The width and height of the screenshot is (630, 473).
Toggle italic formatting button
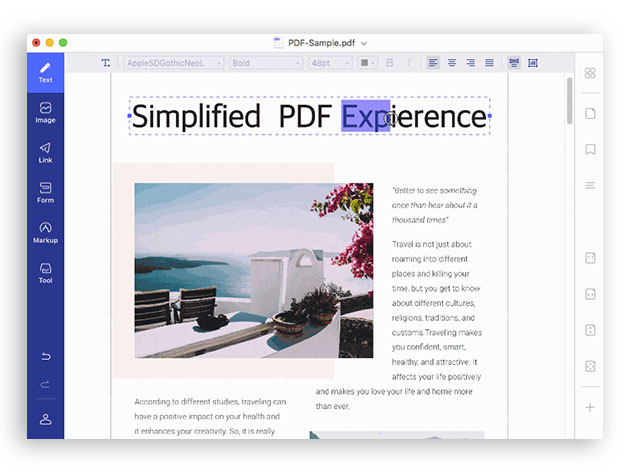(408, 63)
